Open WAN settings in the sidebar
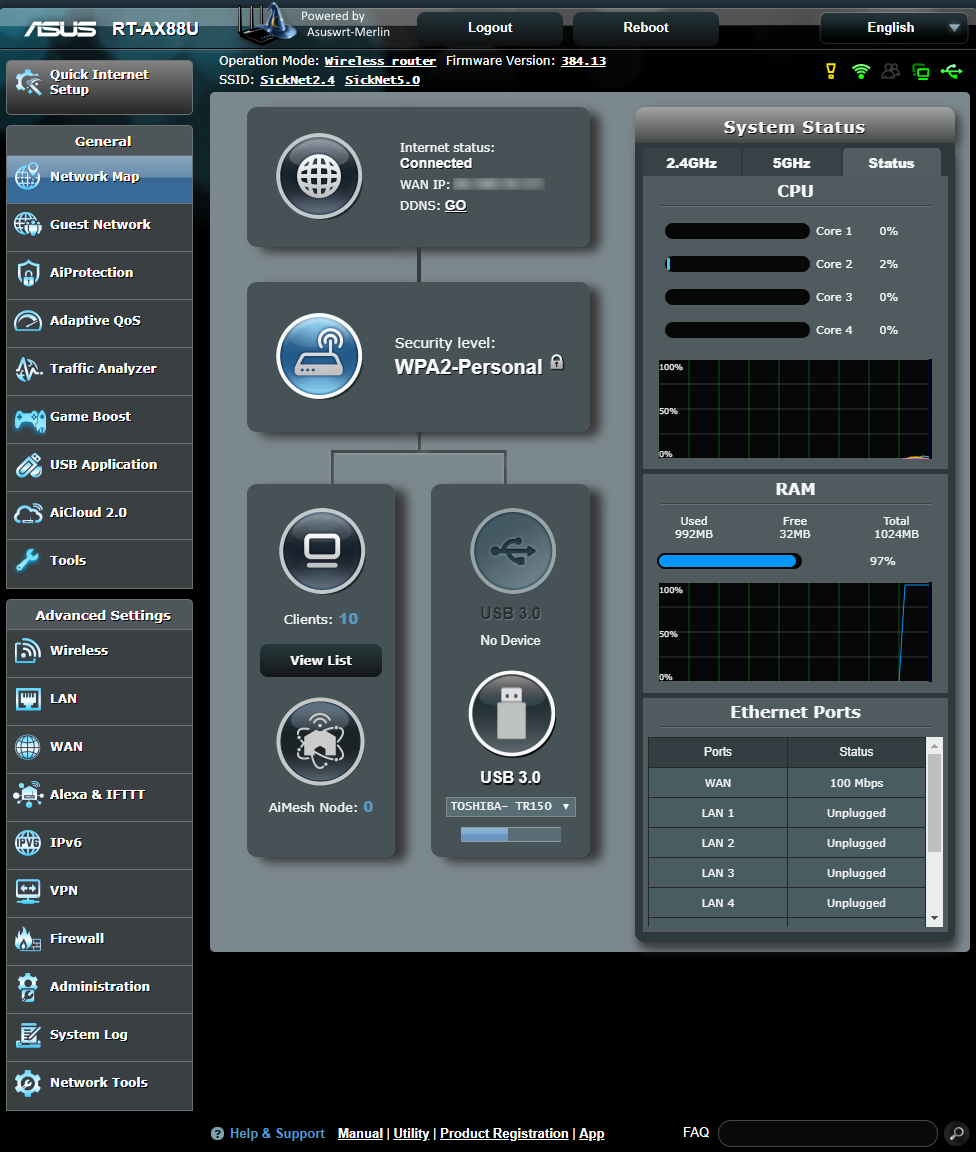This screenshot has width=976, height=1152. pos(99,747)
